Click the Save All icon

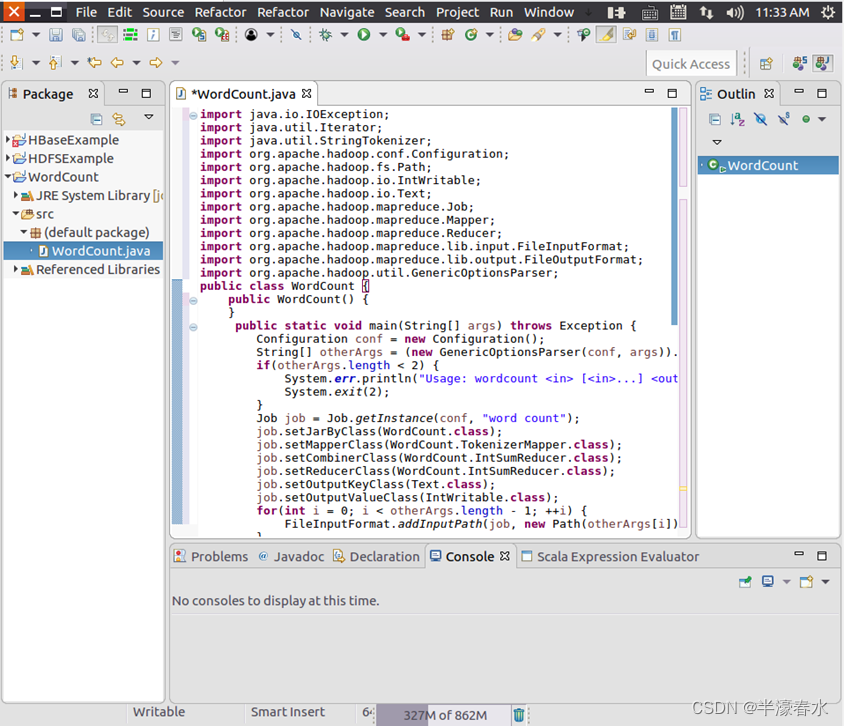[x=79, y=35]
